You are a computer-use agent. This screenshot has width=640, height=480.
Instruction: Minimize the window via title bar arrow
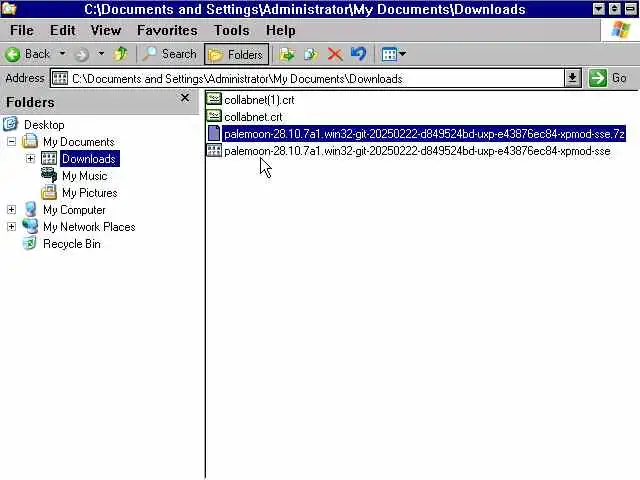(x=599, y=9)
